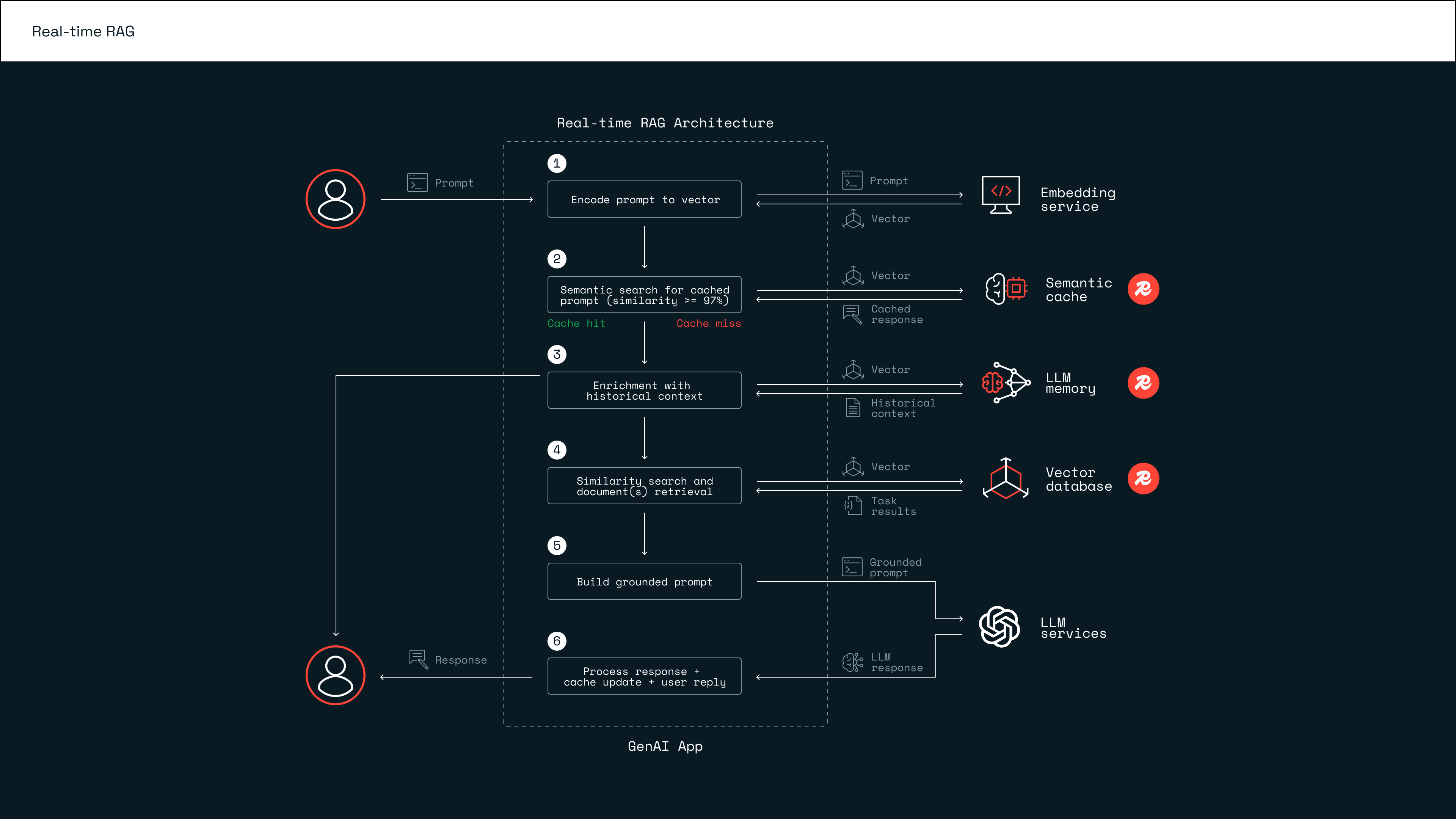Select the Encode prompt to vector box
1456x819 pixels.
[644, 199]
